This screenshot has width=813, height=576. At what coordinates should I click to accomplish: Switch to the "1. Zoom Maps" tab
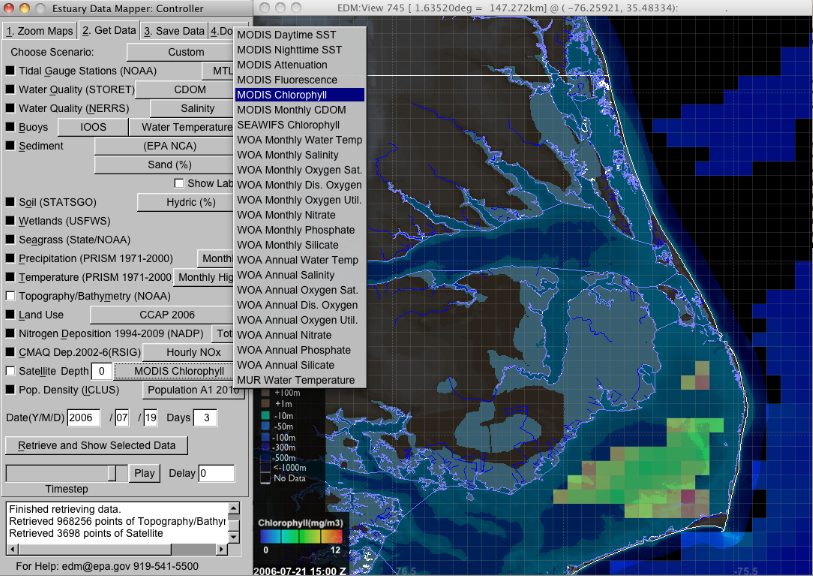coord(39,30)
